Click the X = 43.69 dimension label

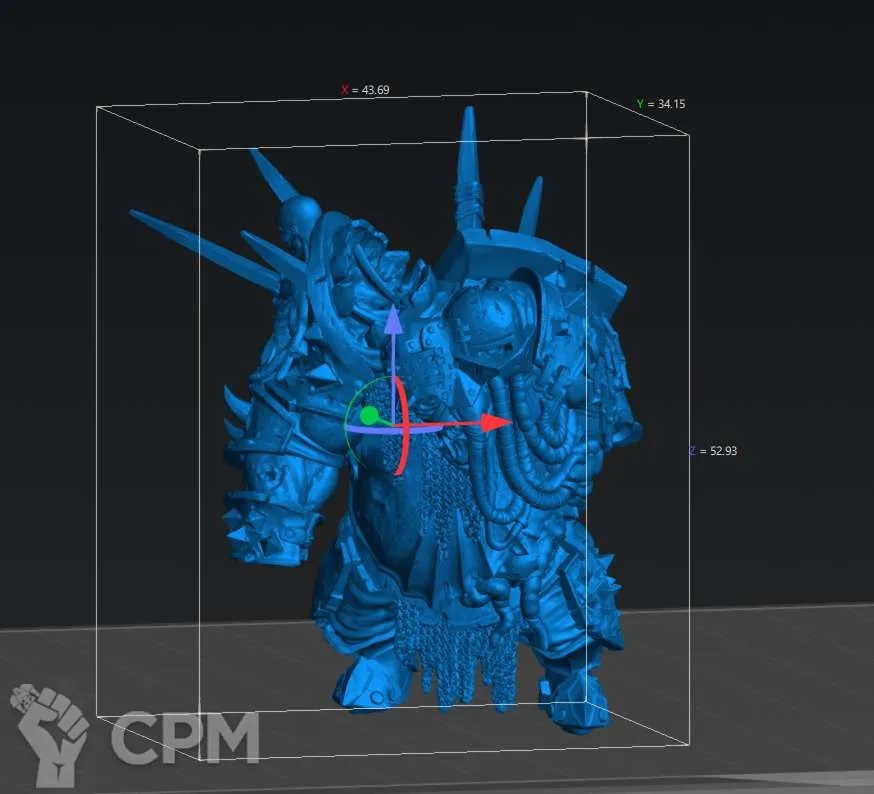pyautogui.click(x=365, y=90)
